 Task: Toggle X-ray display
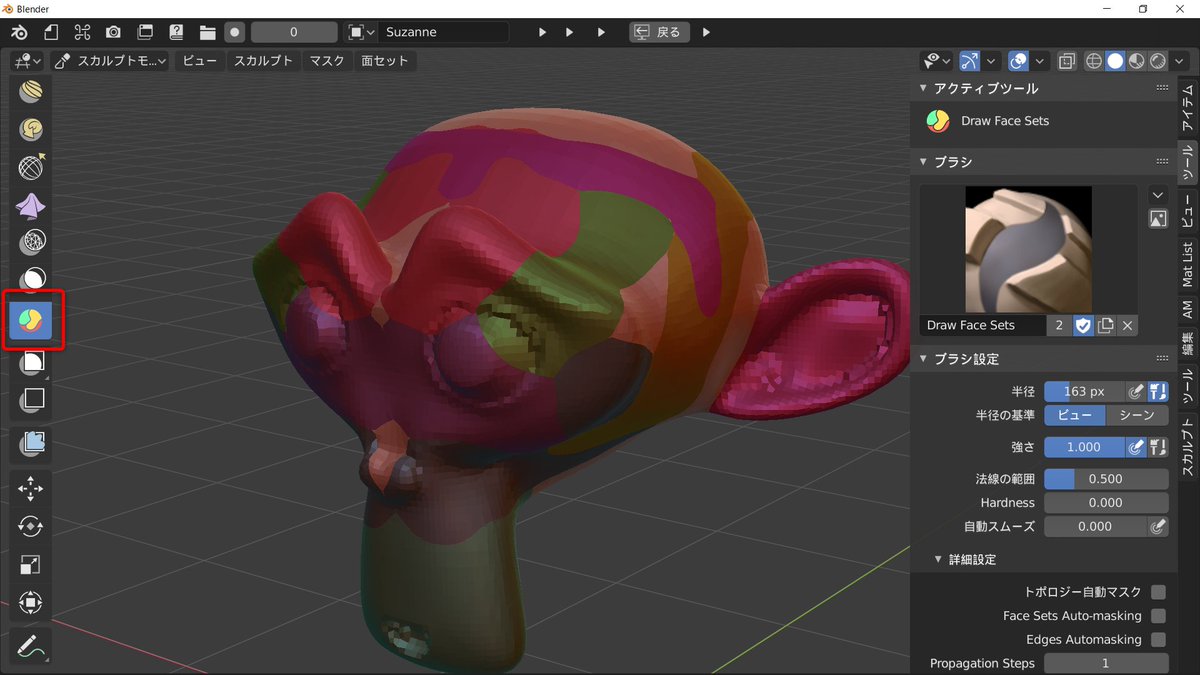pyautogui.click(x=1067, y=61)
